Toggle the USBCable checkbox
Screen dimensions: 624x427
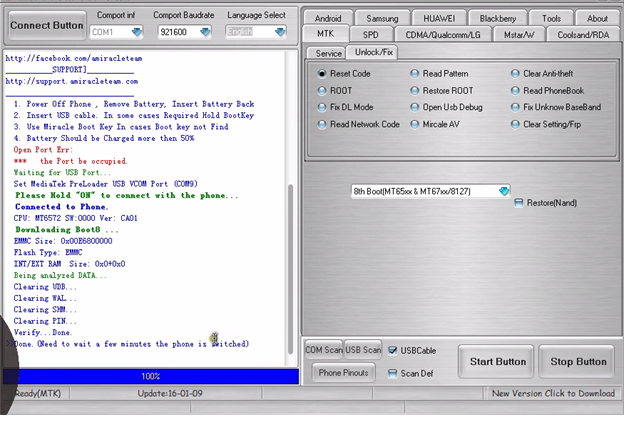(393, 350)
